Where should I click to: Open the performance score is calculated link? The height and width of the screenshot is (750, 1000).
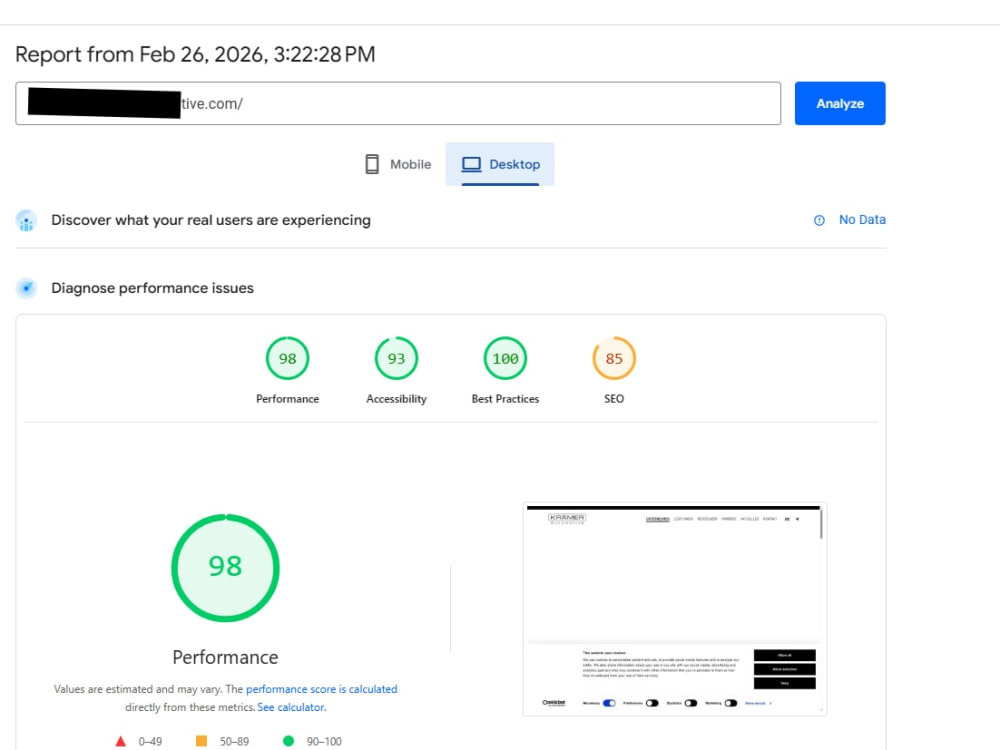pyautogui.click(x=321, y=689)
